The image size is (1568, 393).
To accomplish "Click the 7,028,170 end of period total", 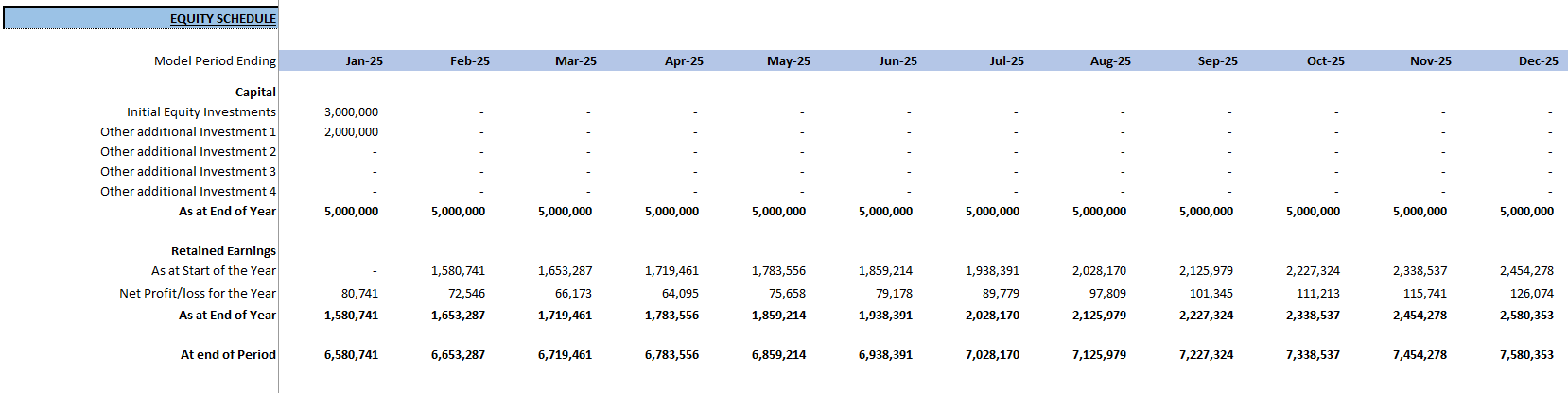I will coord(992,355).
